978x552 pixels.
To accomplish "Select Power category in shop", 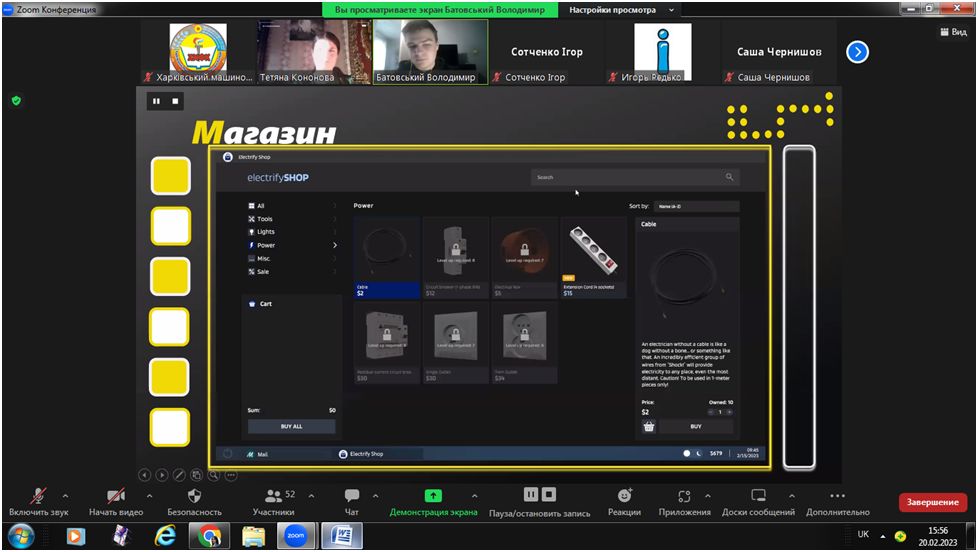I will tap(292, 245).
